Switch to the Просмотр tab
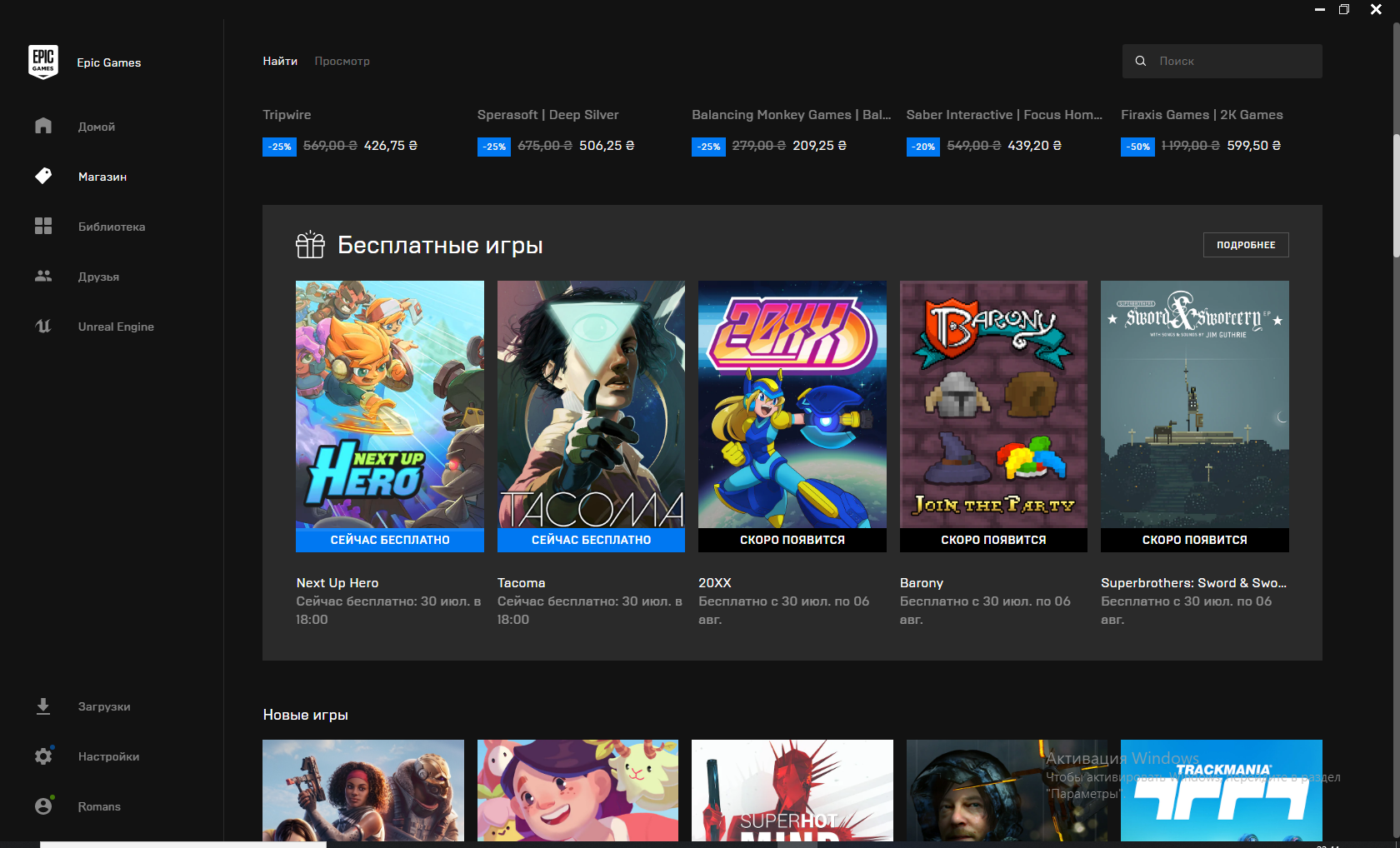Viewport: 1400px width, 848px height. pyautogui.click(x=342, y=61)
